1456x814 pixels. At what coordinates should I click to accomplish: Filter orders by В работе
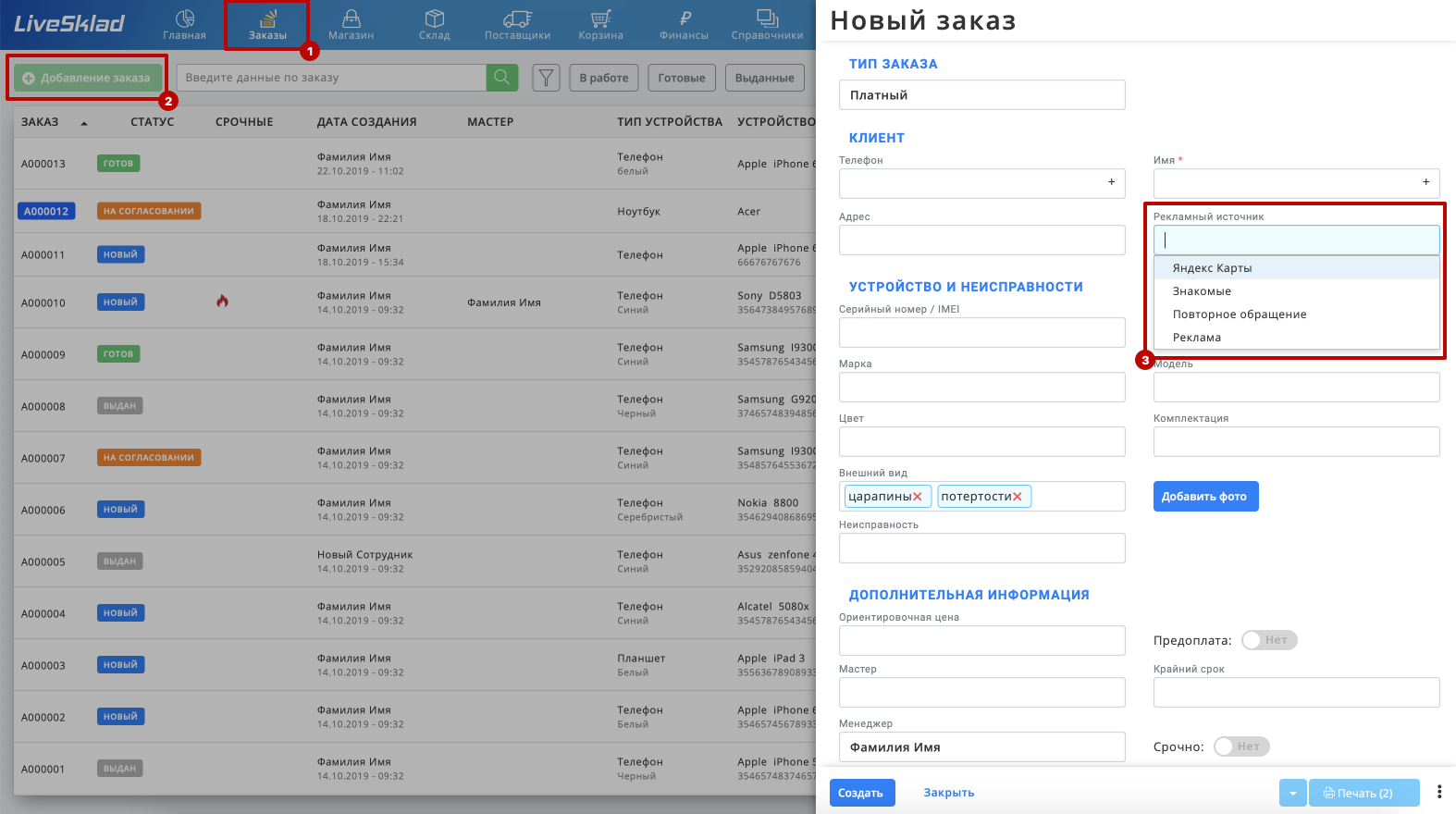pos(604,78)
